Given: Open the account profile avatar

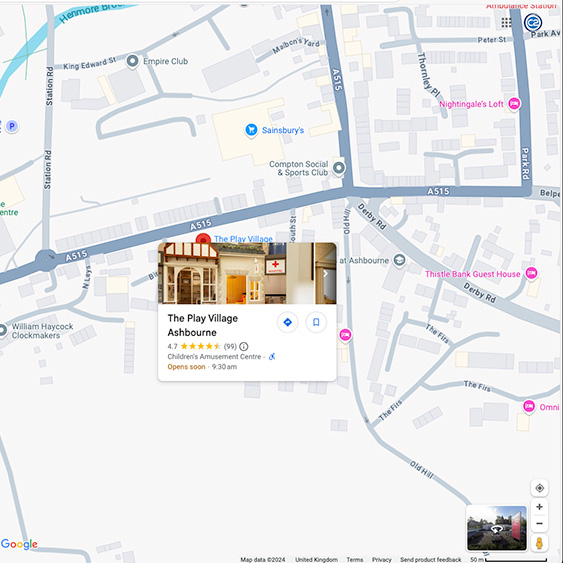Looking at the screenshot, I should (533, 23).
